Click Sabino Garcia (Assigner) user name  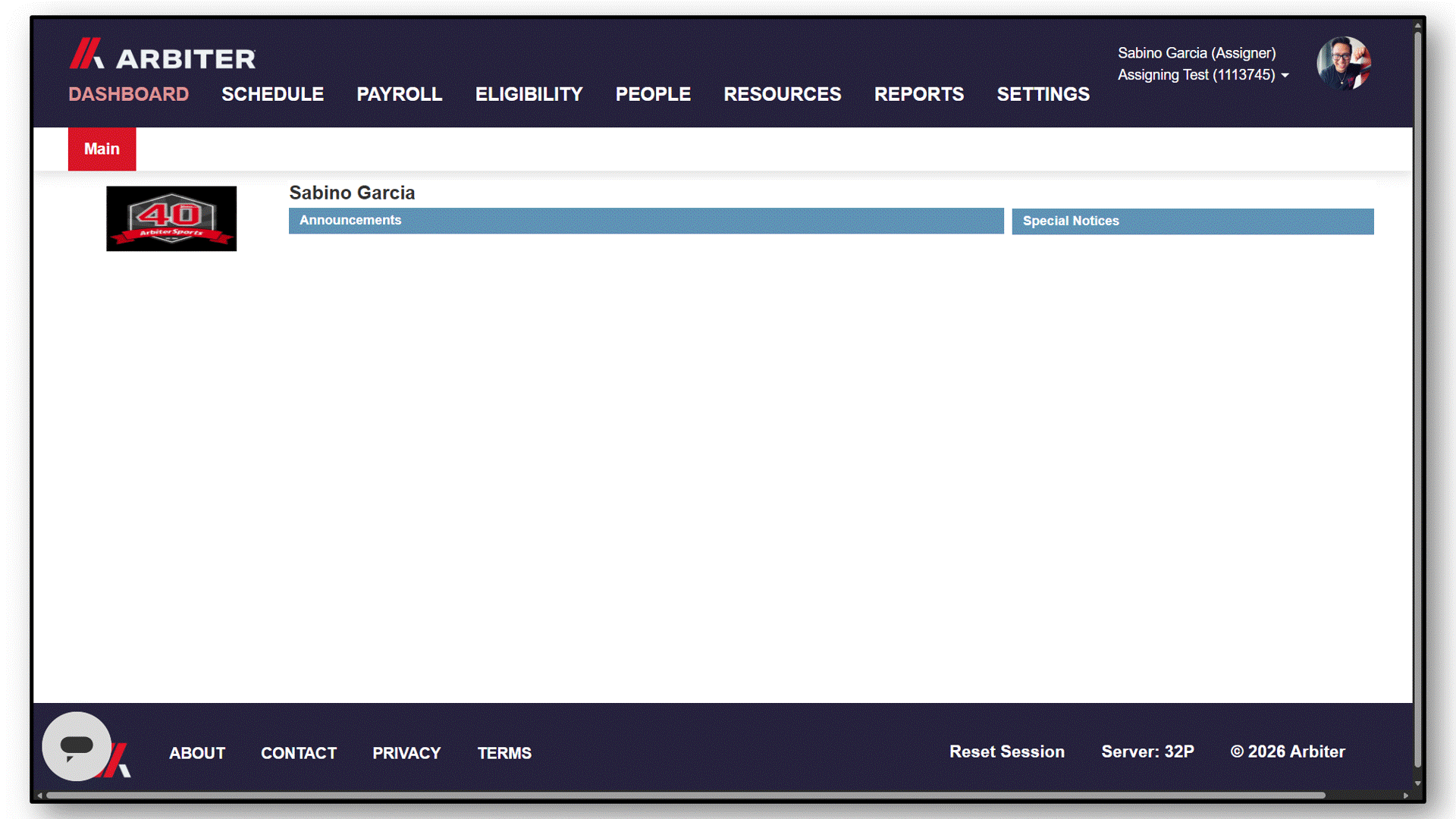point(1197,53)
